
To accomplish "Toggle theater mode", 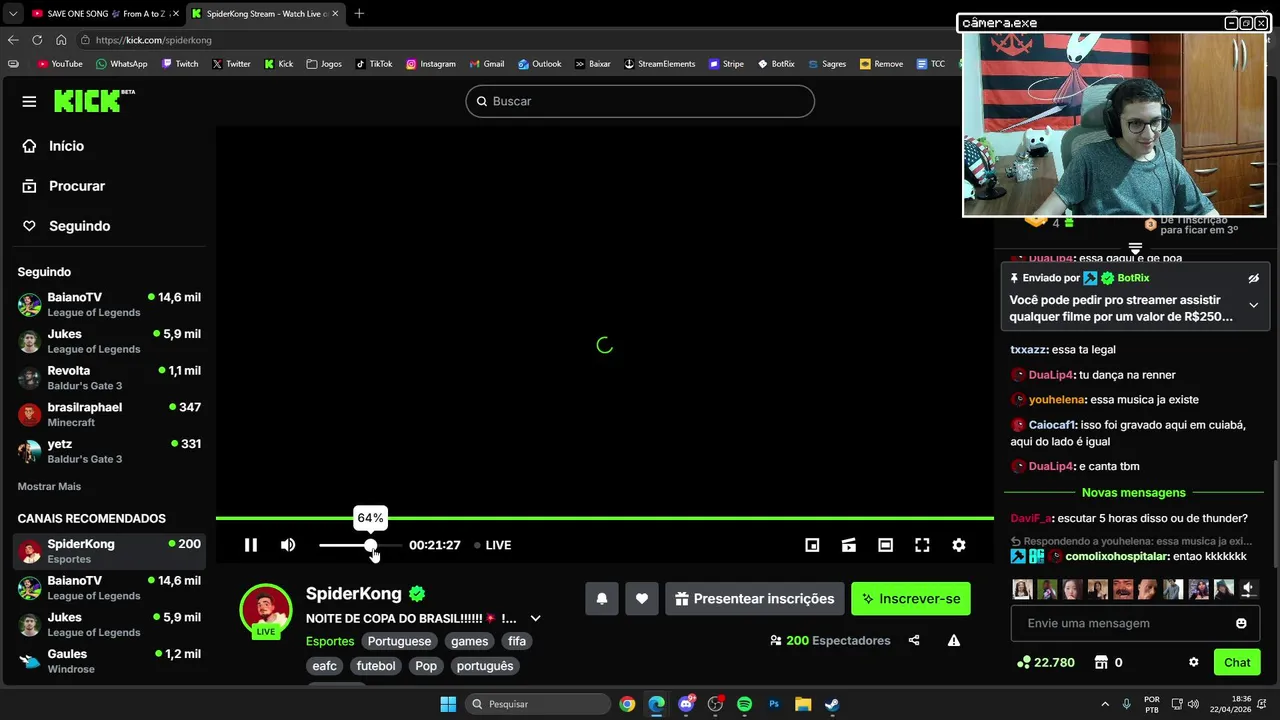I will (x=886, y=545).
